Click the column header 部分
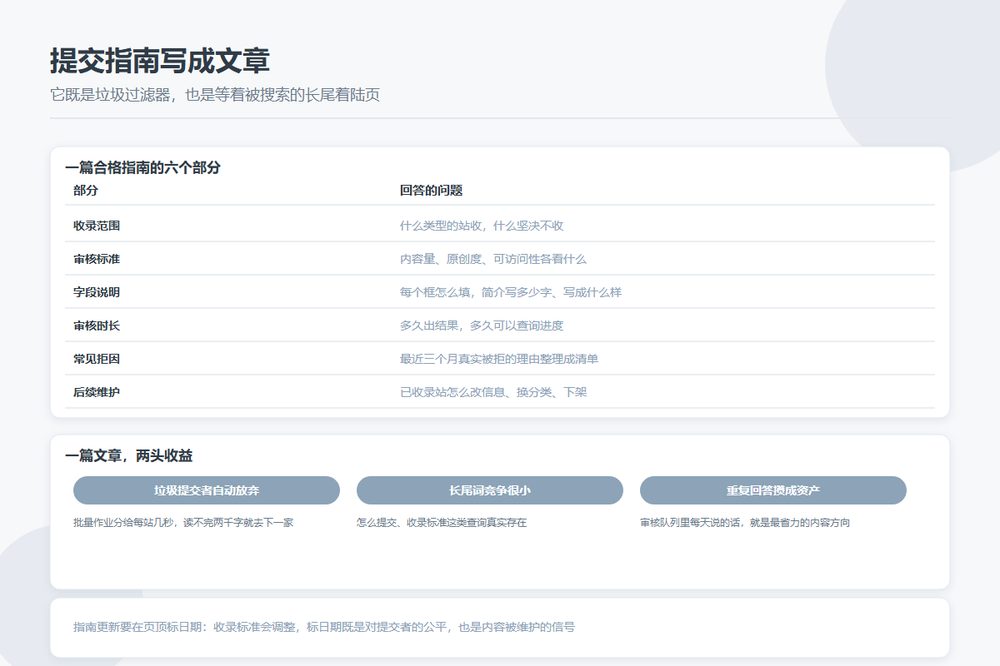The width and height of the screenshot is (1000, 666). (x=85, y=190)
